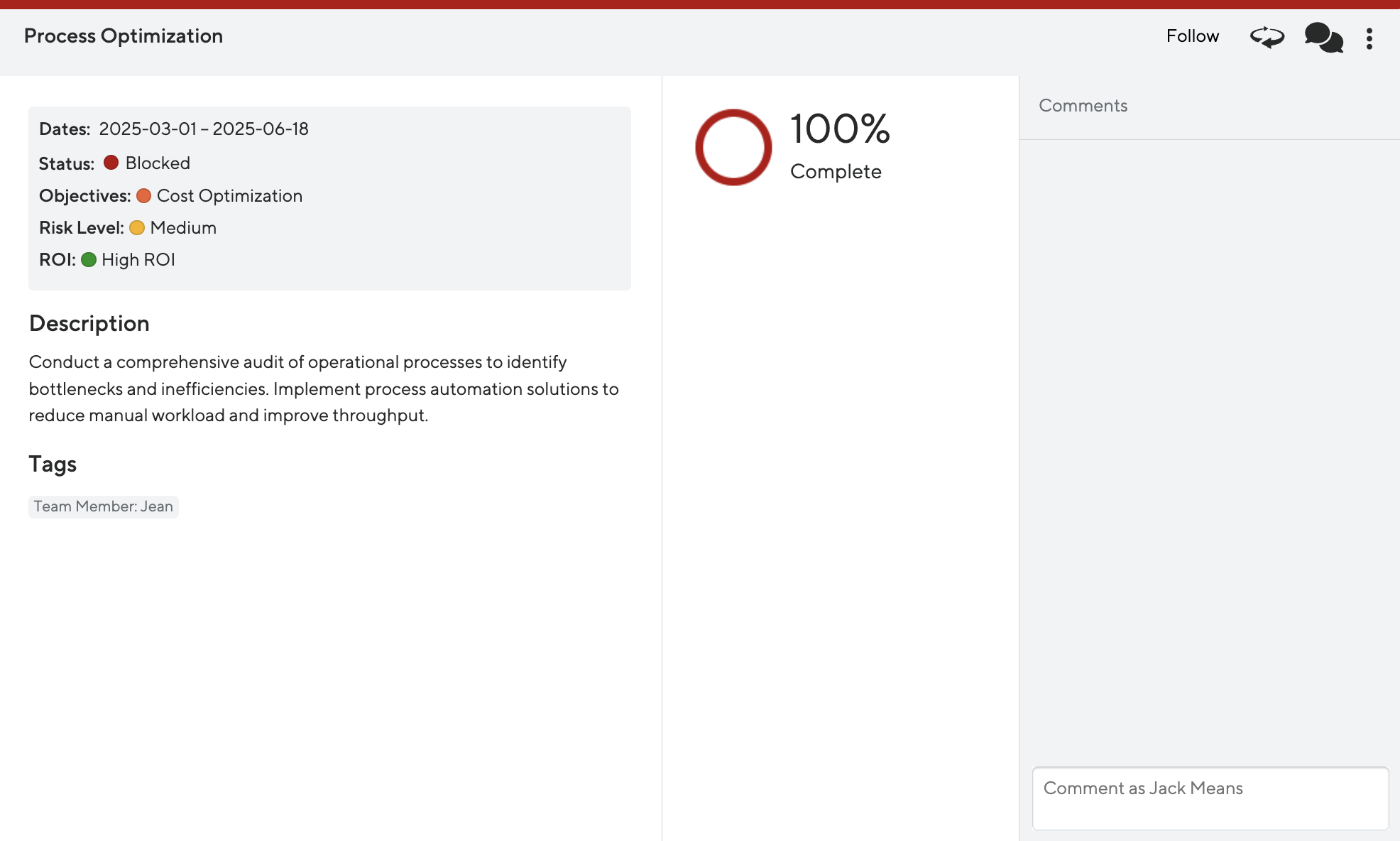Click the Cost Optimization objective text
The width and height of the screenshot is (1400, 841).
229,196
